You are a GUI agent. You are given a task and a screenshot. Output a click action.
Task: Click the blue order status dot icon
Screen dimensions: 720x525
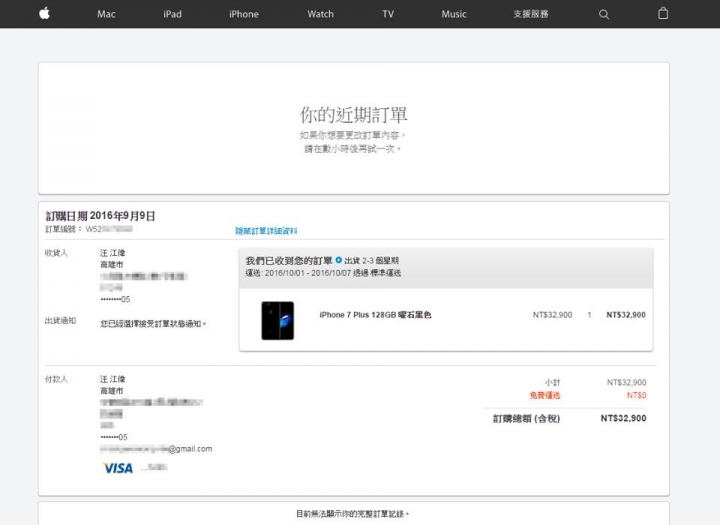(338, 260)
